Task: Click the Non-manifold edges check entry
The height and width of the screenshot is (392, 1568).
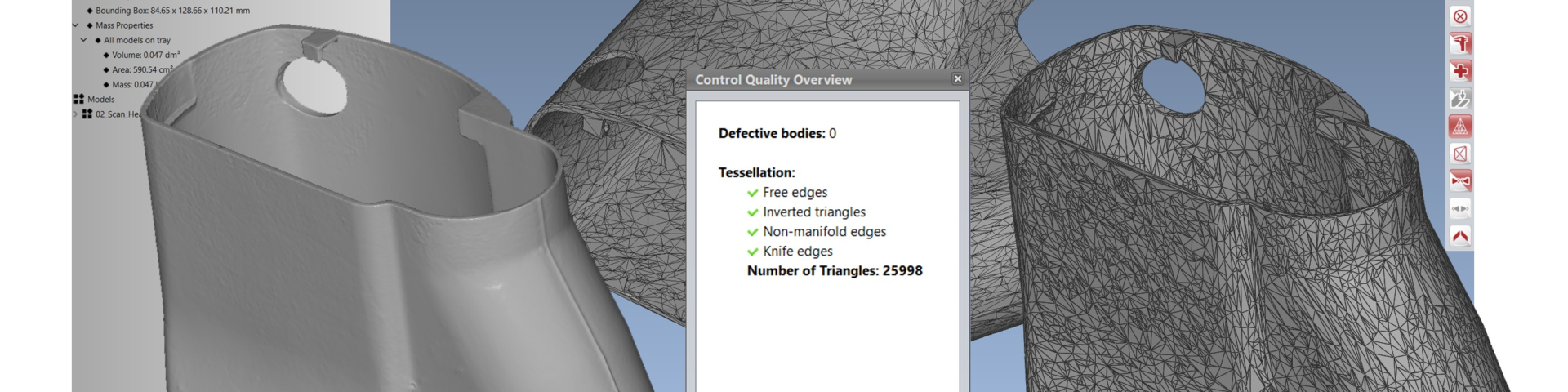Action: click(x=823, y=232)
